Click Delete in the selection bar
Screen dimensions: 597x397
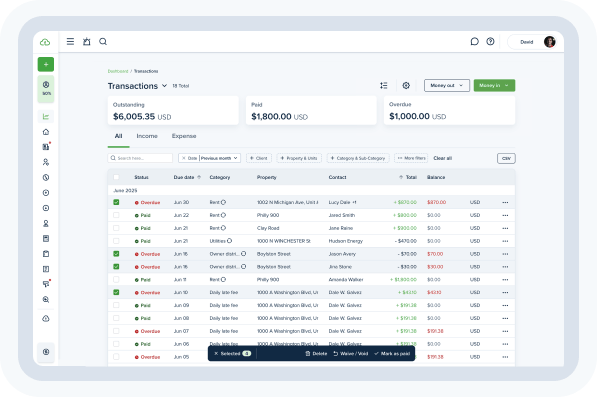[x=316, y=354]
